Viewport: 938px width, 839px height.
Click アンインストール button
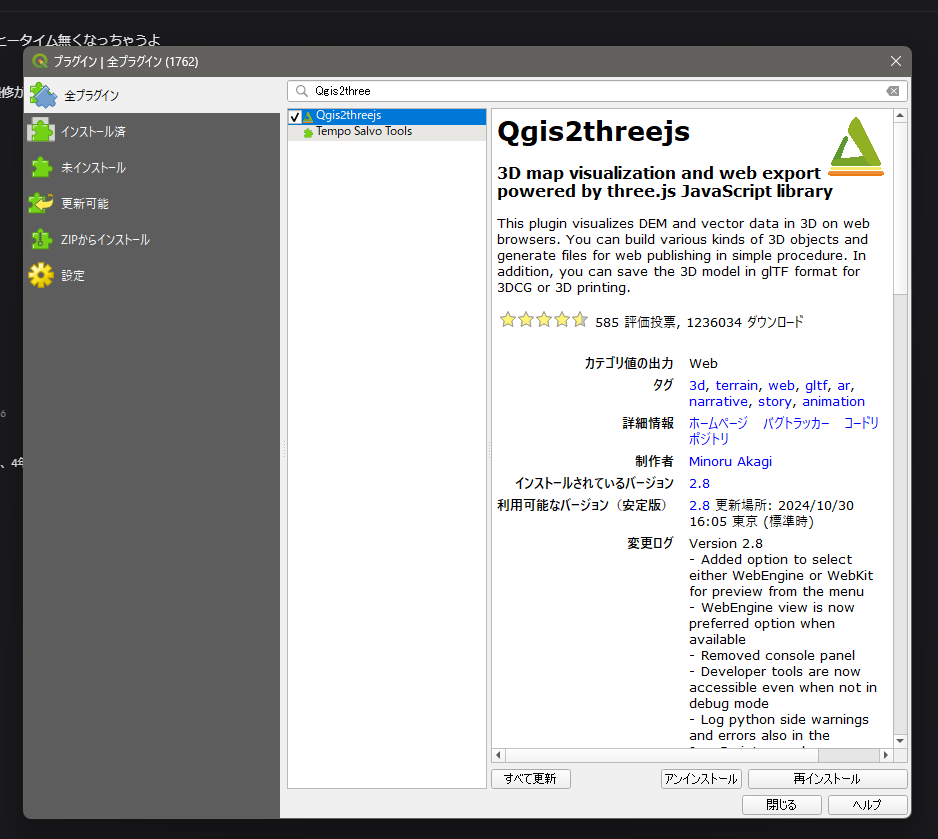[x=701, y=779]
